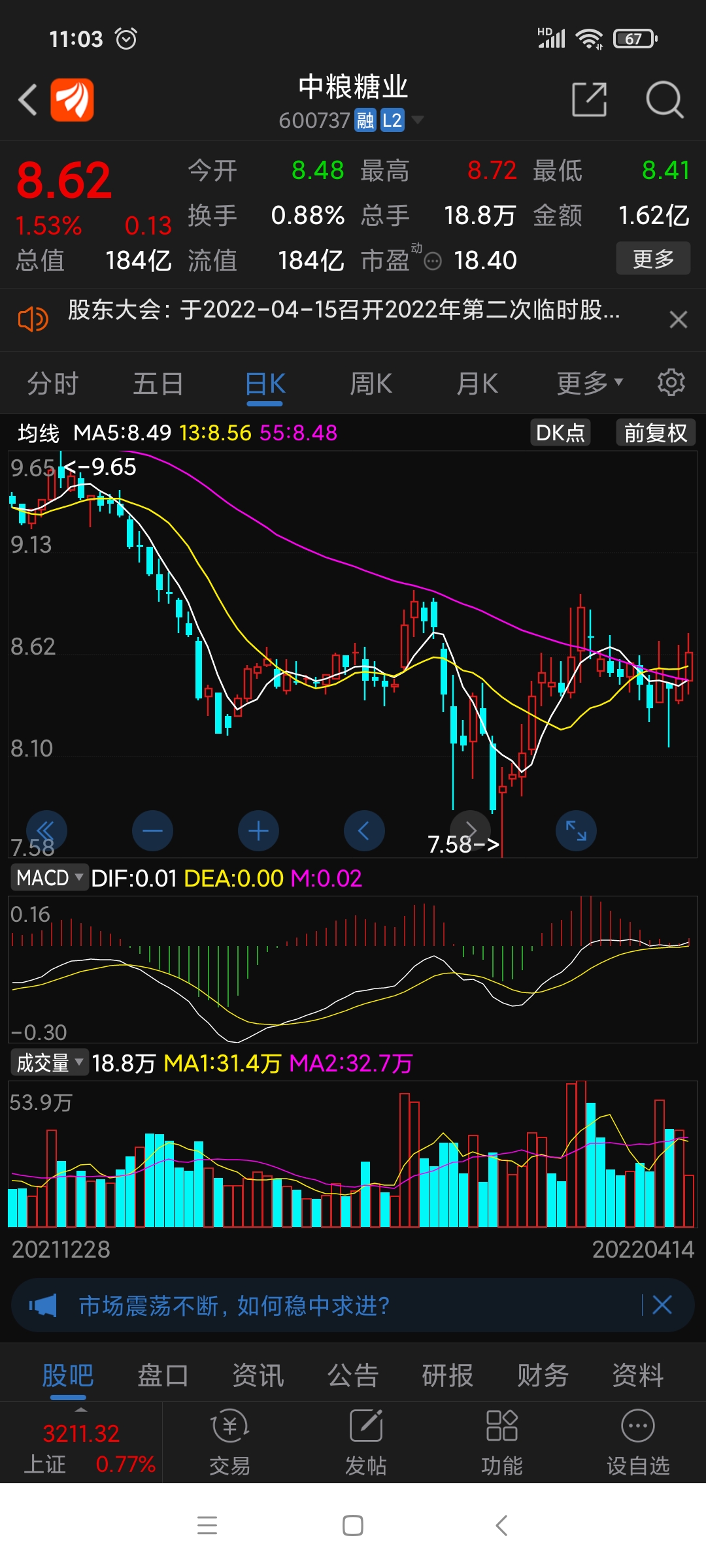This screenshot has height=1568, width=706.
Task: Jump to earliest data with double-left arrow
Action: 46,830
